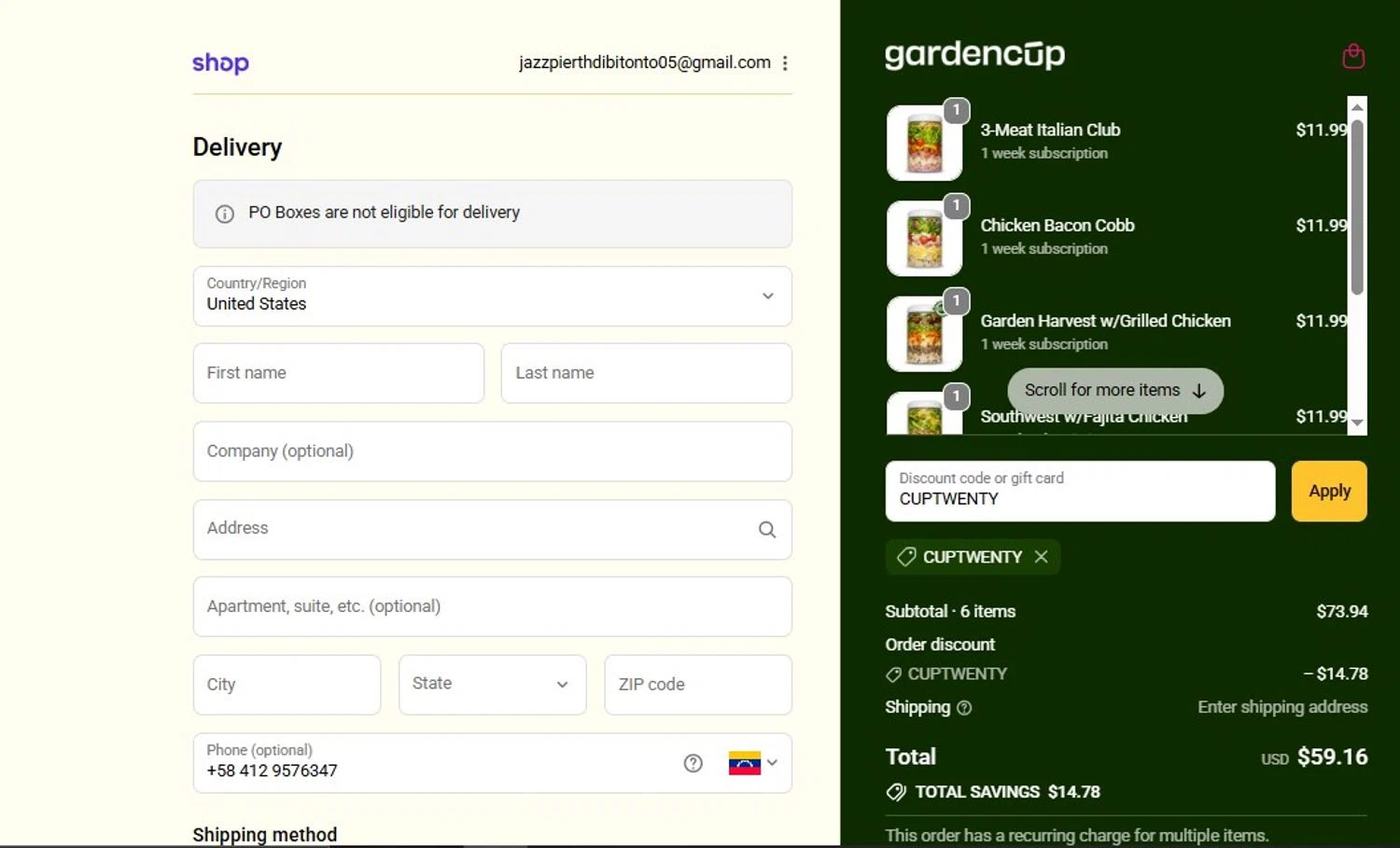Click the ZIP code field
Viewport: 1400px width, 848px height.
[x=698, y=685]
